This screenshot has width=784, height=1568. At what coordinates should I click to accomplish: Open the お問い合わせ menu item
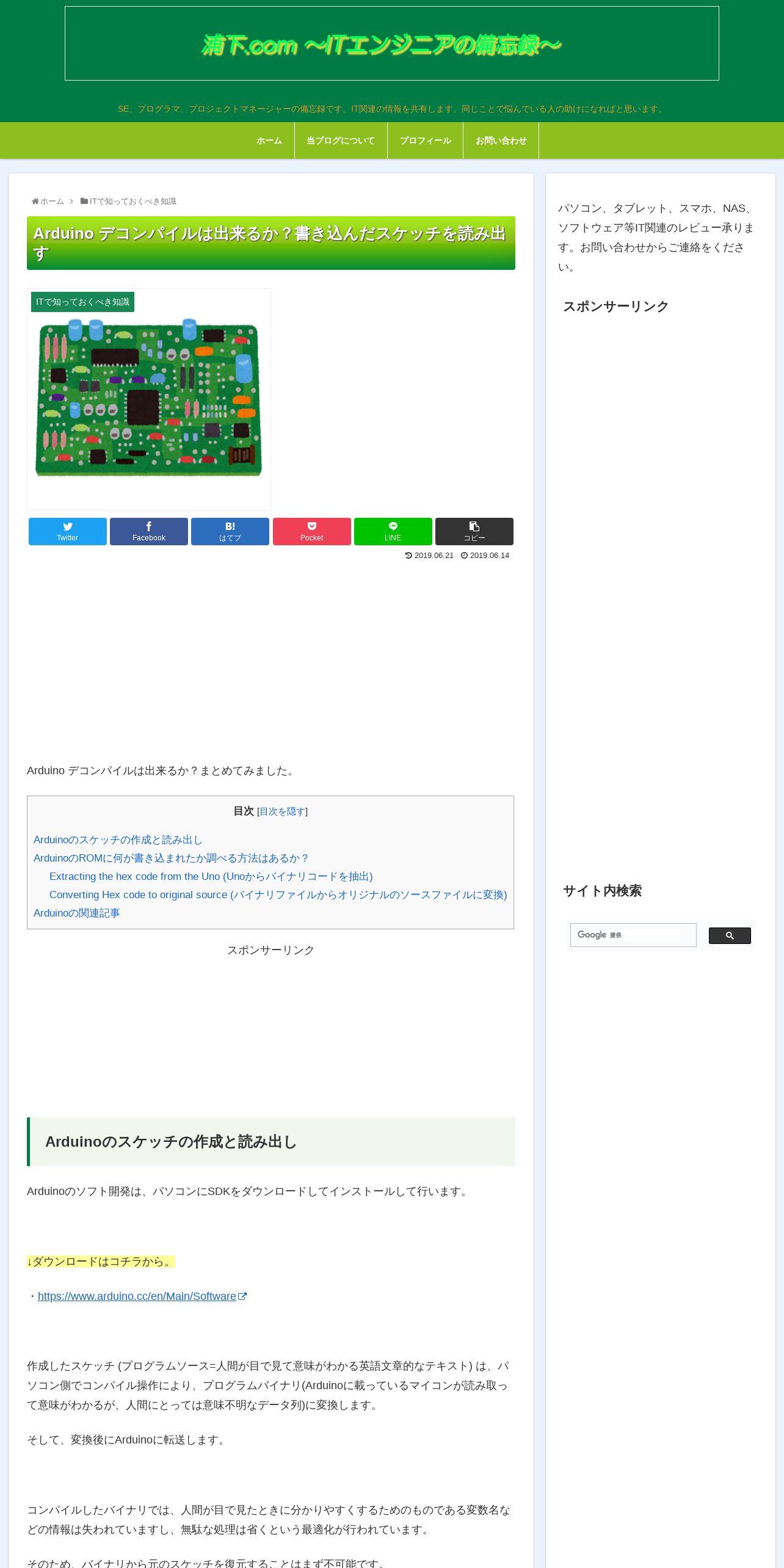501,140
